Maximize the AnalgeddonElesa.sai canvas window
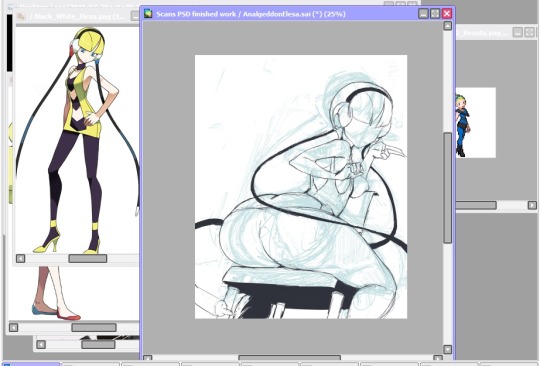This screenshot has width=540, height=366. coord(435,14)
